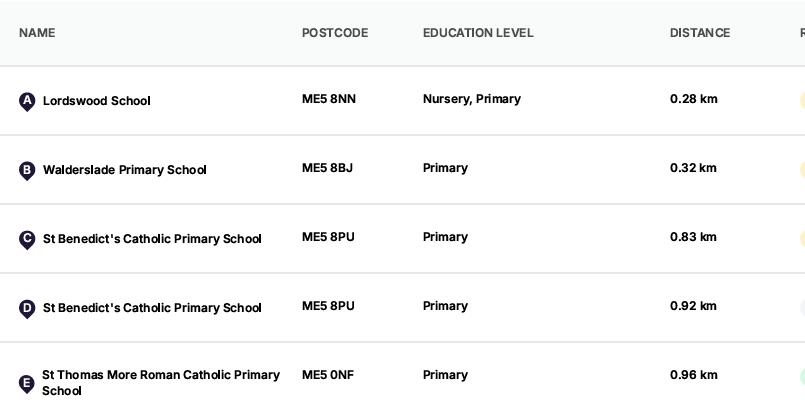Open Walderslade Primary School details
This screenshot has height=416, width=805.
coord(124,170)
